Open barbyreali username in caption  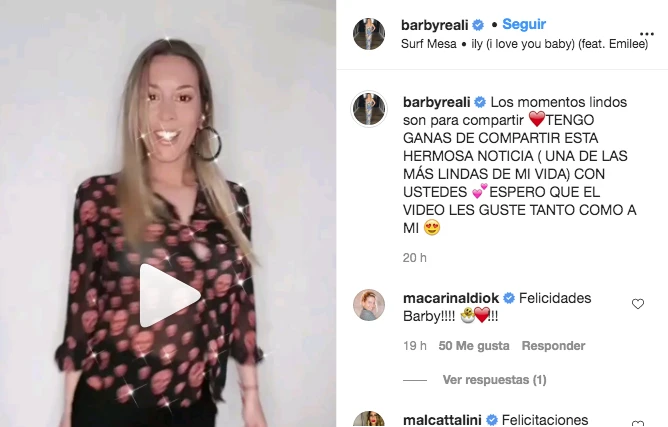[x=437, y=102]
